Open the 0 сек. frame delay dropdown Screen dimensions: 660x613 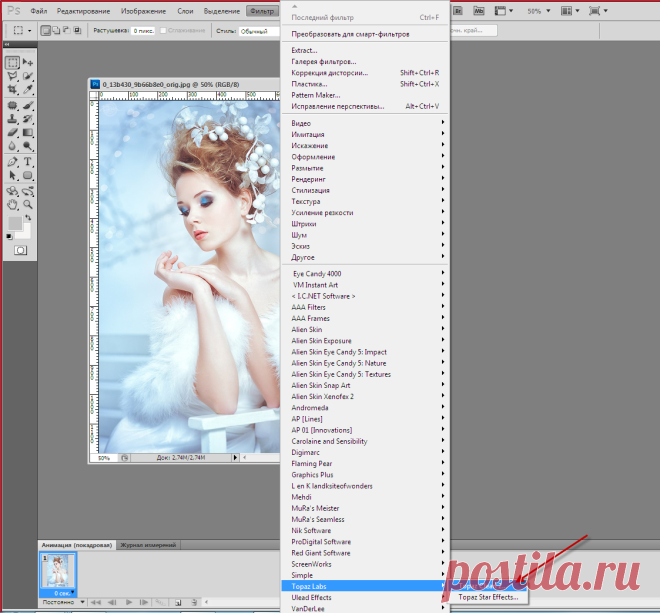tap(64, 593)
